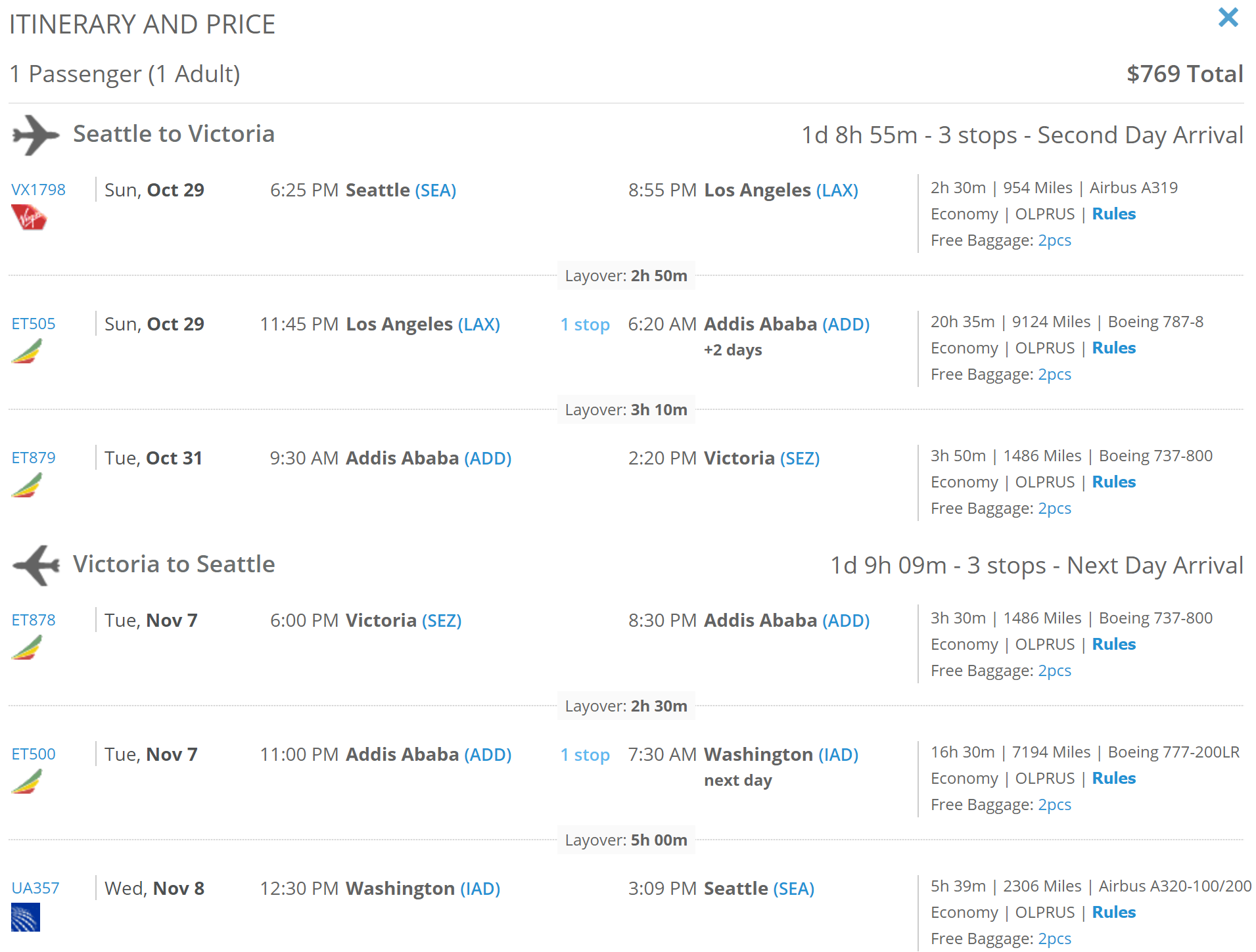Click the return airplane icon beside Victoria to Seattle
Image resolution: width=1256 pixels, height=952 pixels.
[36, 565]
